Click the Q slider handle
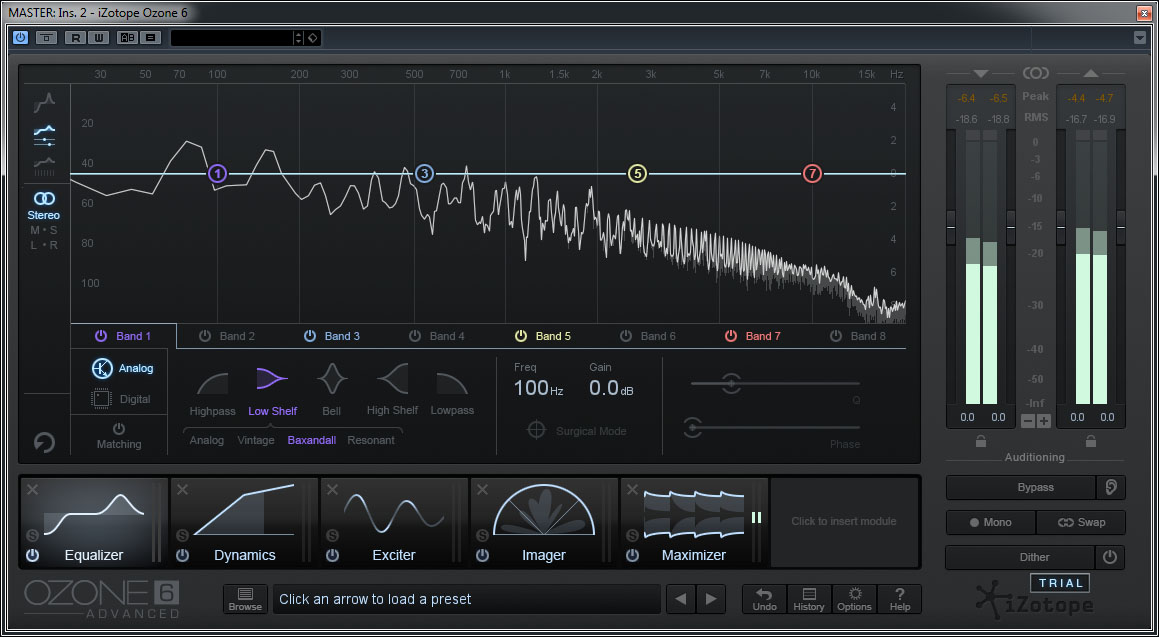 click(731, 383)
